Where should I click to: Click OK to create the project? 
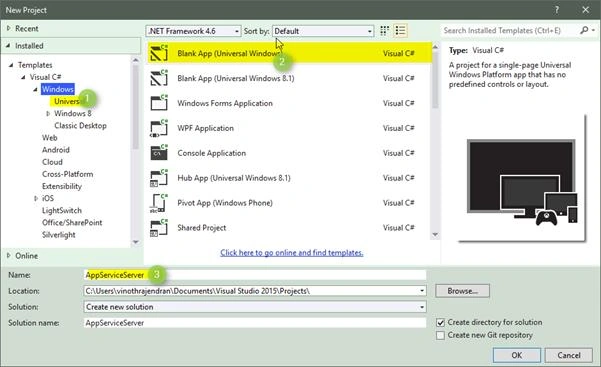[517, 355]
